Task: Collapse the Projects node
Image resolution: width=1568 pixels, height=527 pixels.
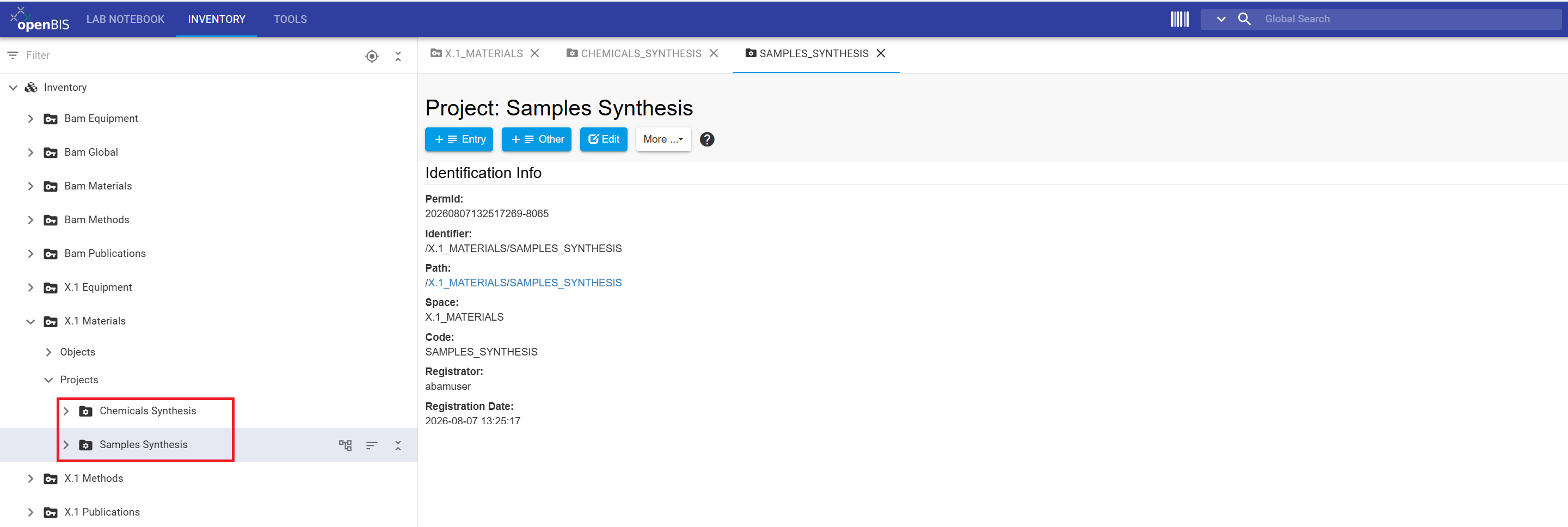Action: point(48,381)
